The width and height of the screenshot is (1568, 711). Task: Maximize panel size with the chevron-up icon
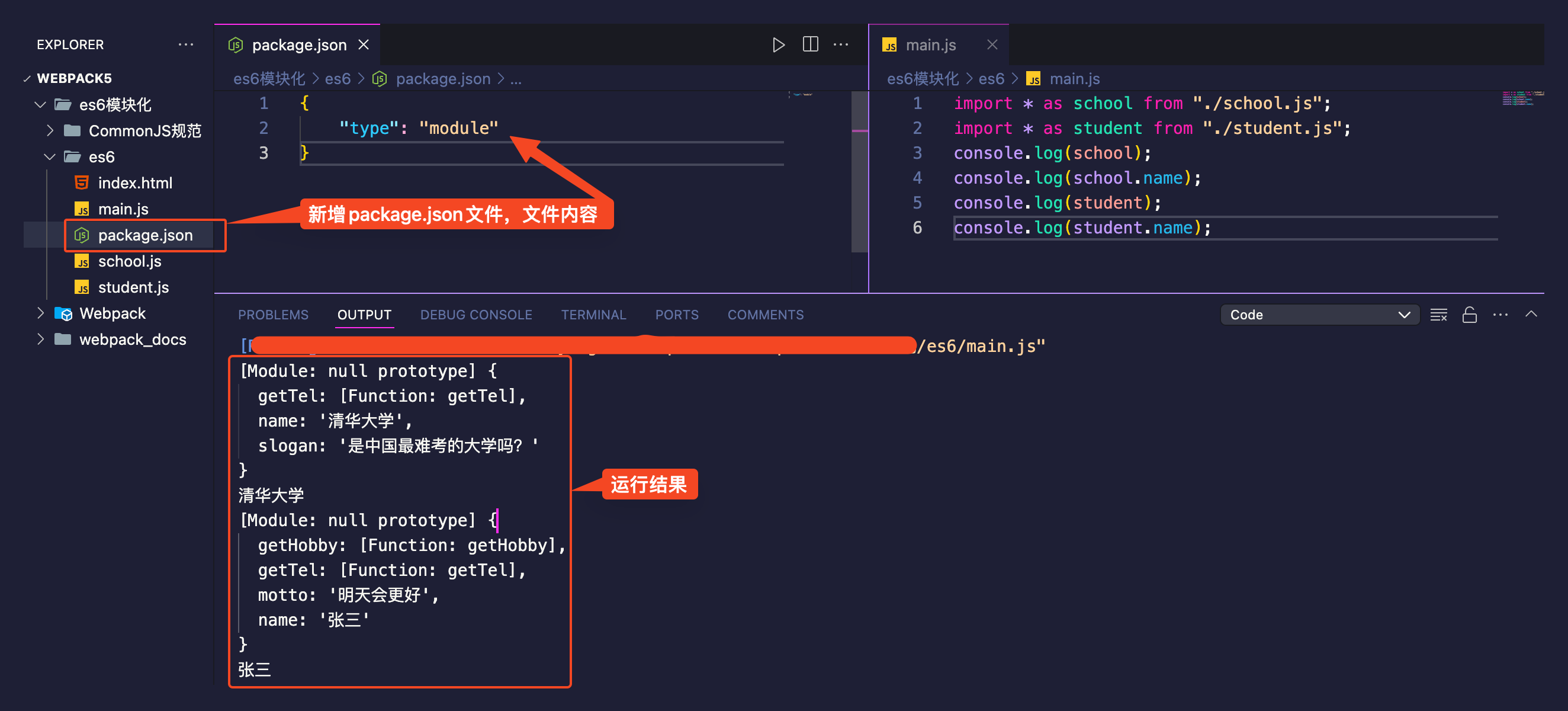pyautogui.click(x=1531, y=315)
